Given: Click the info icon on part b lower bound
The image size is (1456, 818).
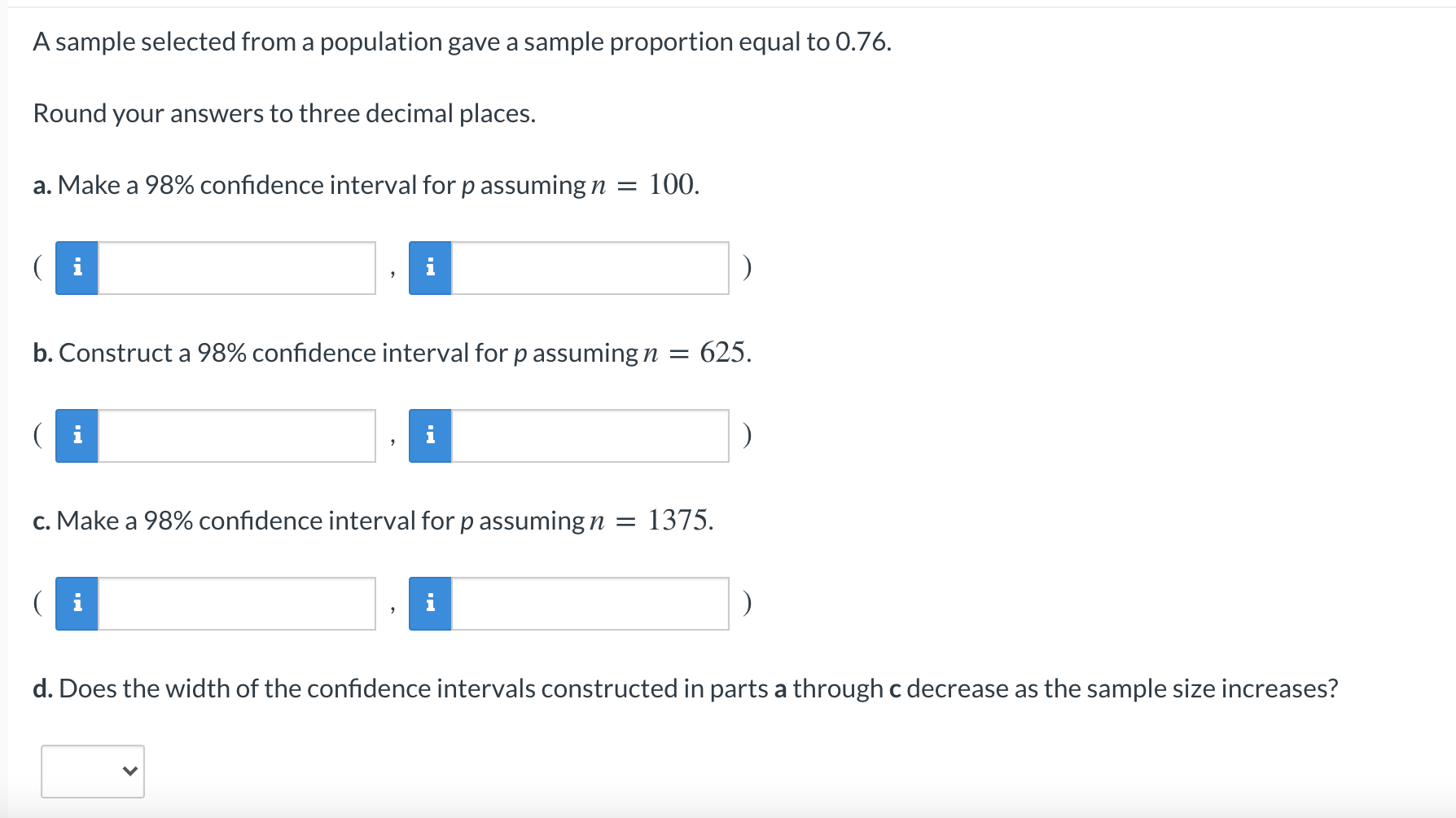Looking at the screenshot, I should tap(76, 435).
